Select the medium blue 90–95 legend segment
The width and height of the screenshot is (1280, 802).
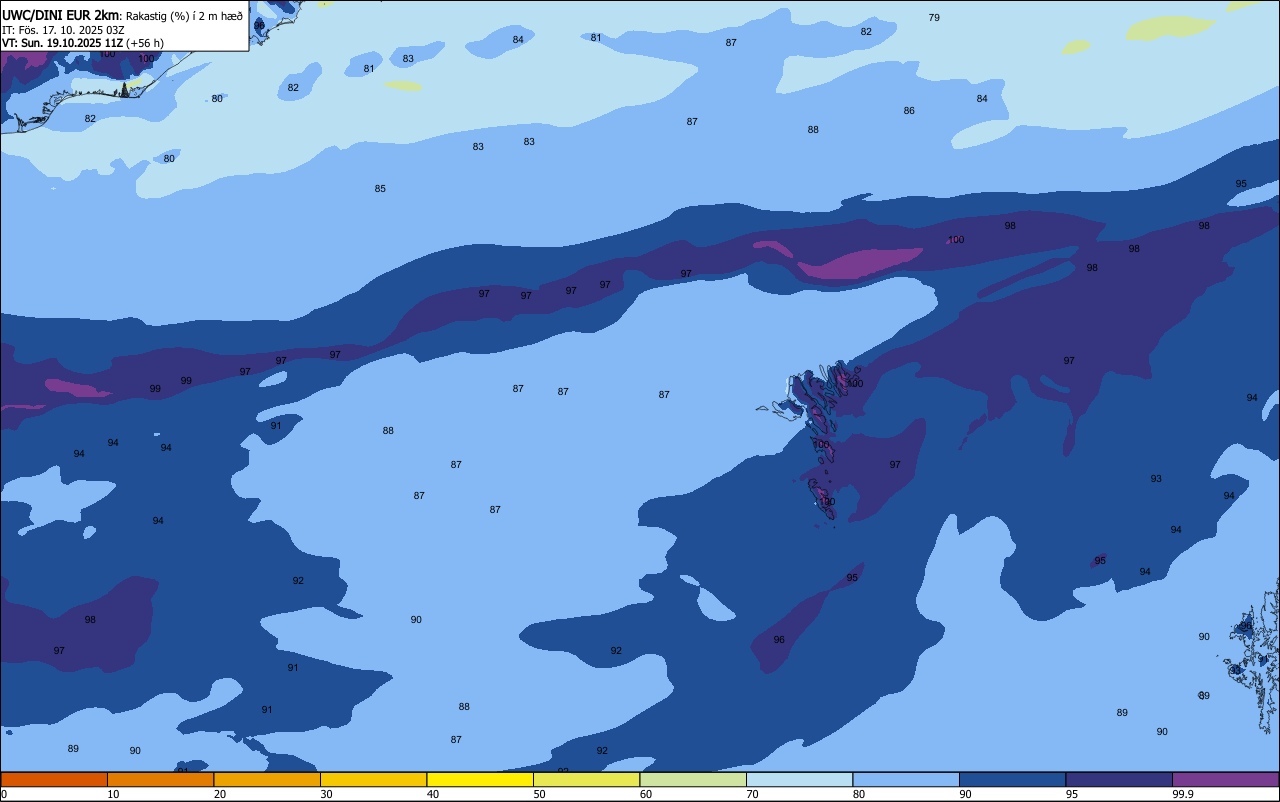coord(1012,779)
